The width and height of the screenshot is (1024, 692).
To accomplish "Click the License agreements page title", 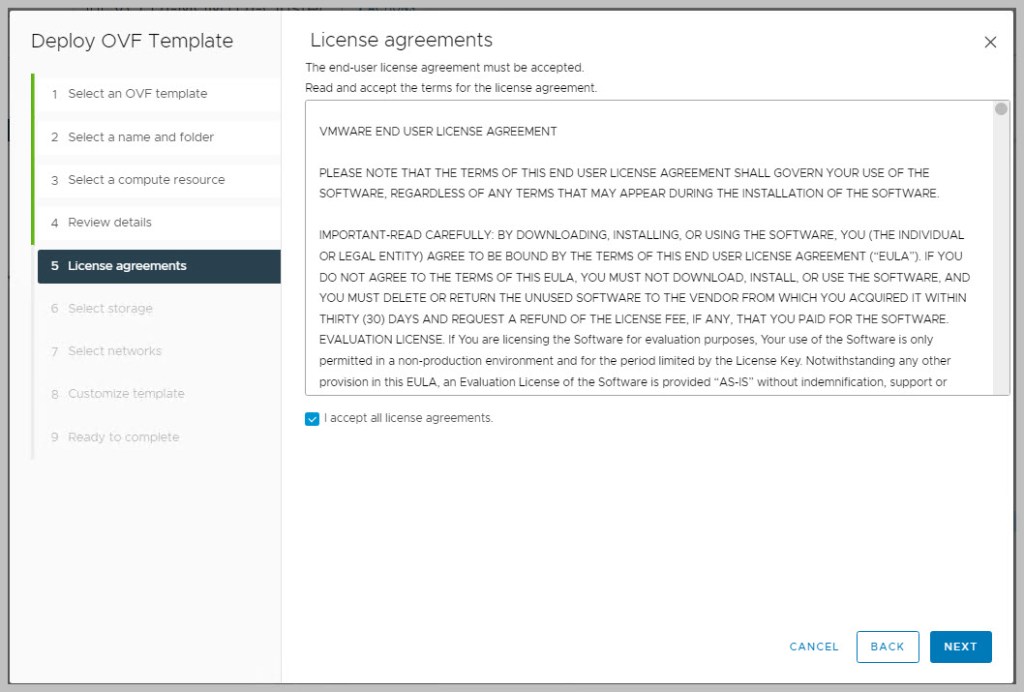I will coord(401,41).
